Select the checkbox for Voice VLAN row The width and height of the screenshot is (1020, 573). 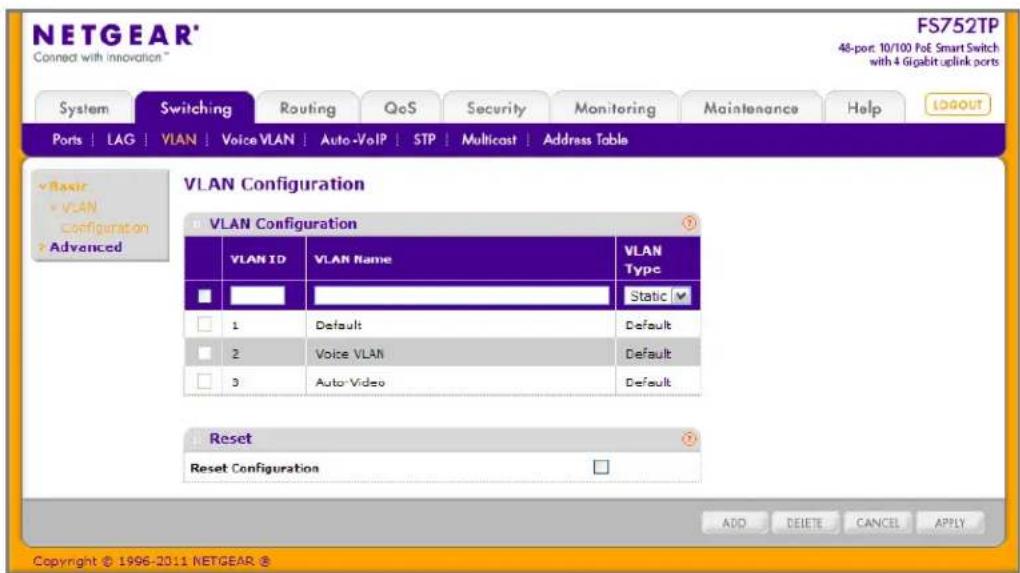[204, 353]
